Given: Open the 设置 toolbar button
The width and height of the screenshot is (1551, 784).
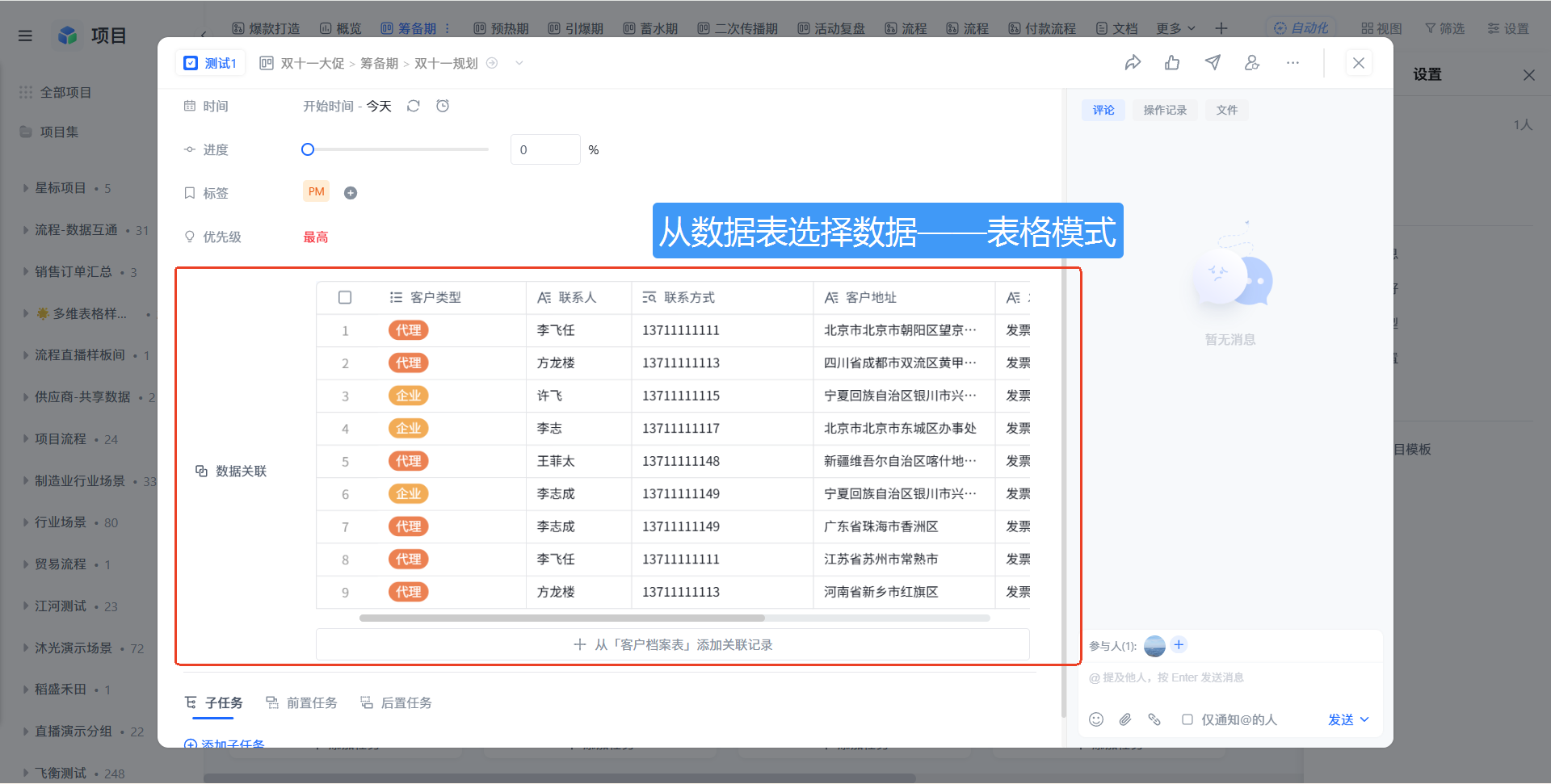Looking at the screenshot, I should 1508,28.
